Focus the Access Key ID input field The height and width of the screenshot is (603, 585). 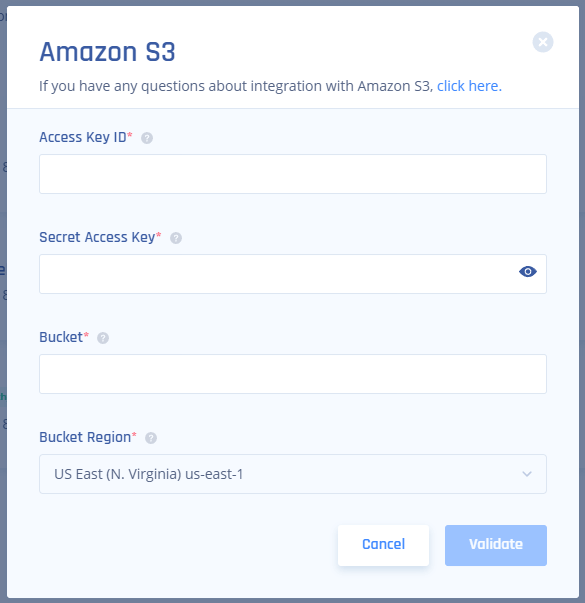point(293,174)
